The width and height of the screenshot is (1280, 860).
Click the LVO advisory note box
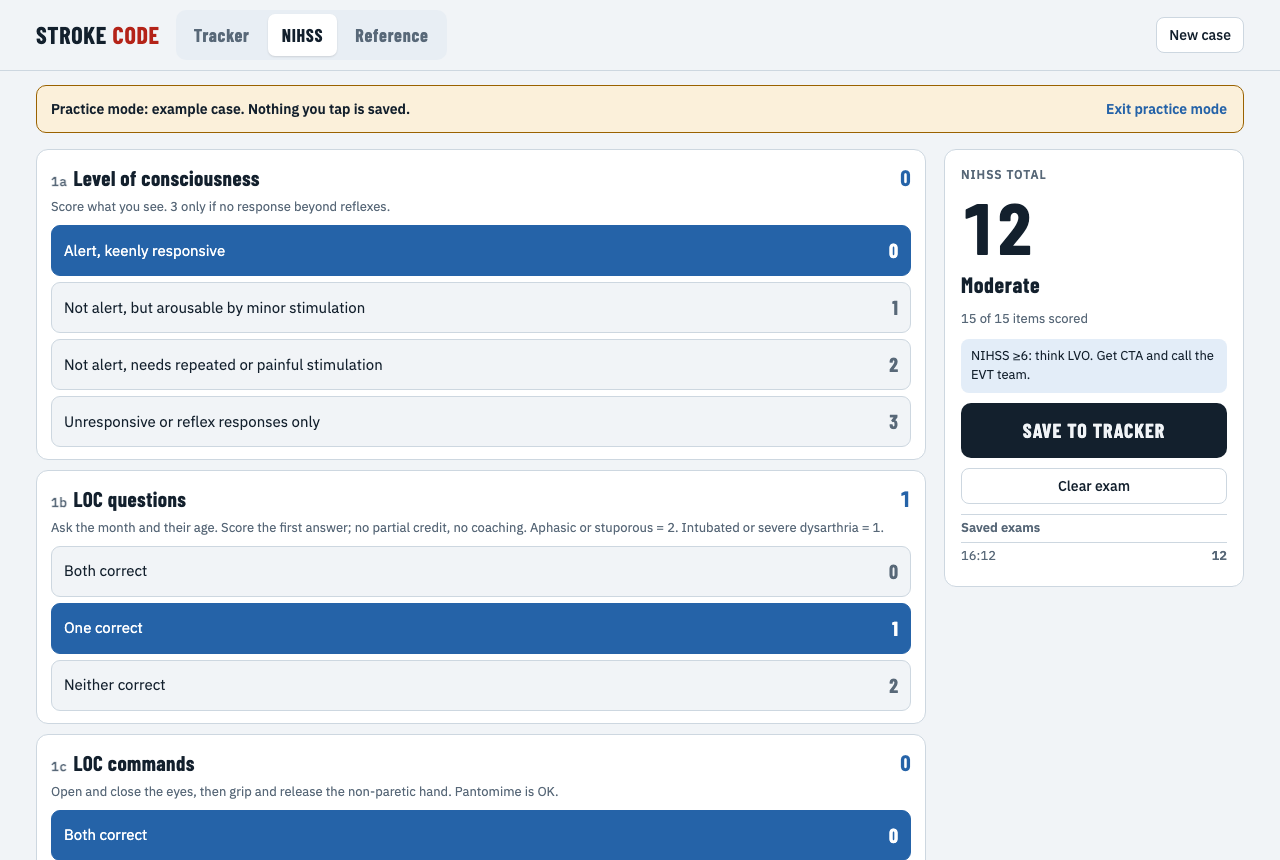click(x=1094, y=366)
